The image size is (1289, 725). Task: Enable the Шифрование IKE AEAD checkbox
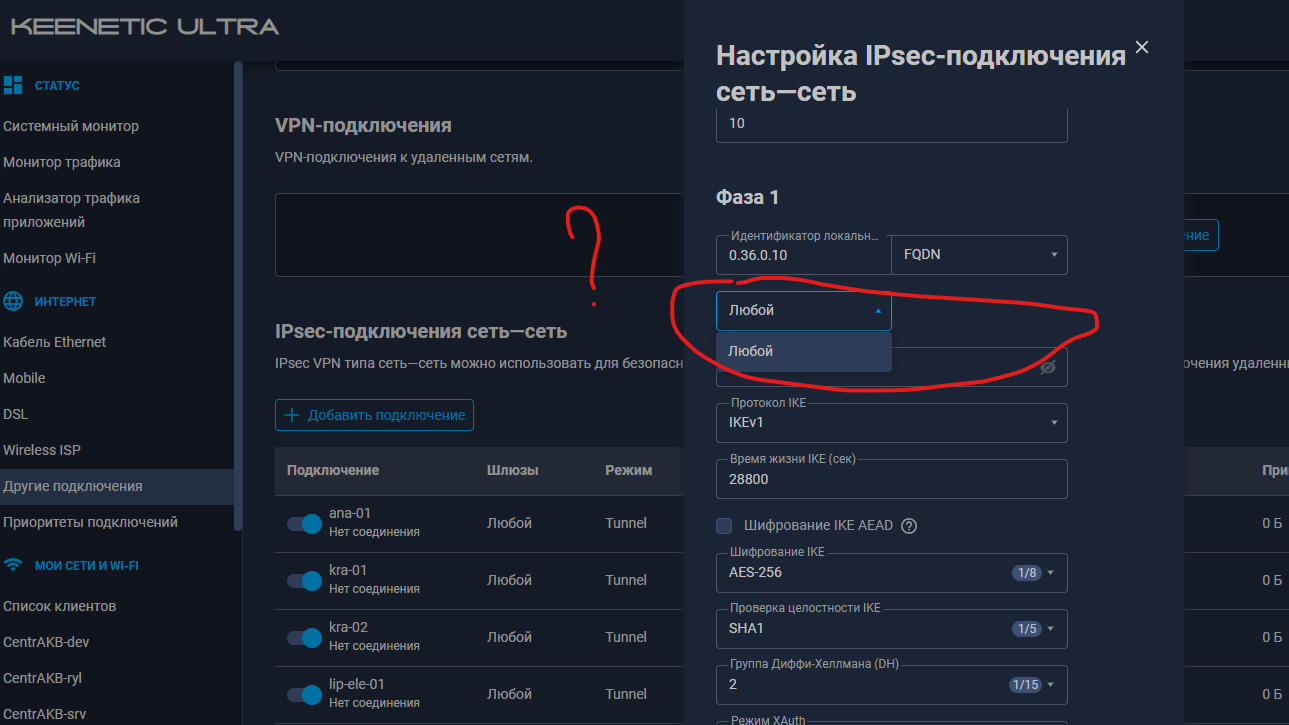(x=725, y=526)
